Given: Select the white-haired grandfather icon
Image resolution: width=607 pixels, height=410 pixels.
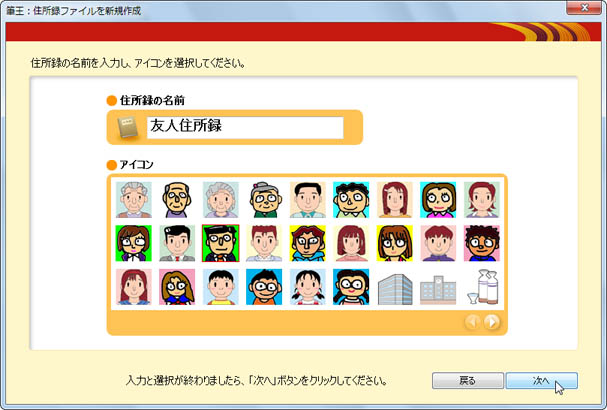Looking at the screenshot, I should (135, 199).
